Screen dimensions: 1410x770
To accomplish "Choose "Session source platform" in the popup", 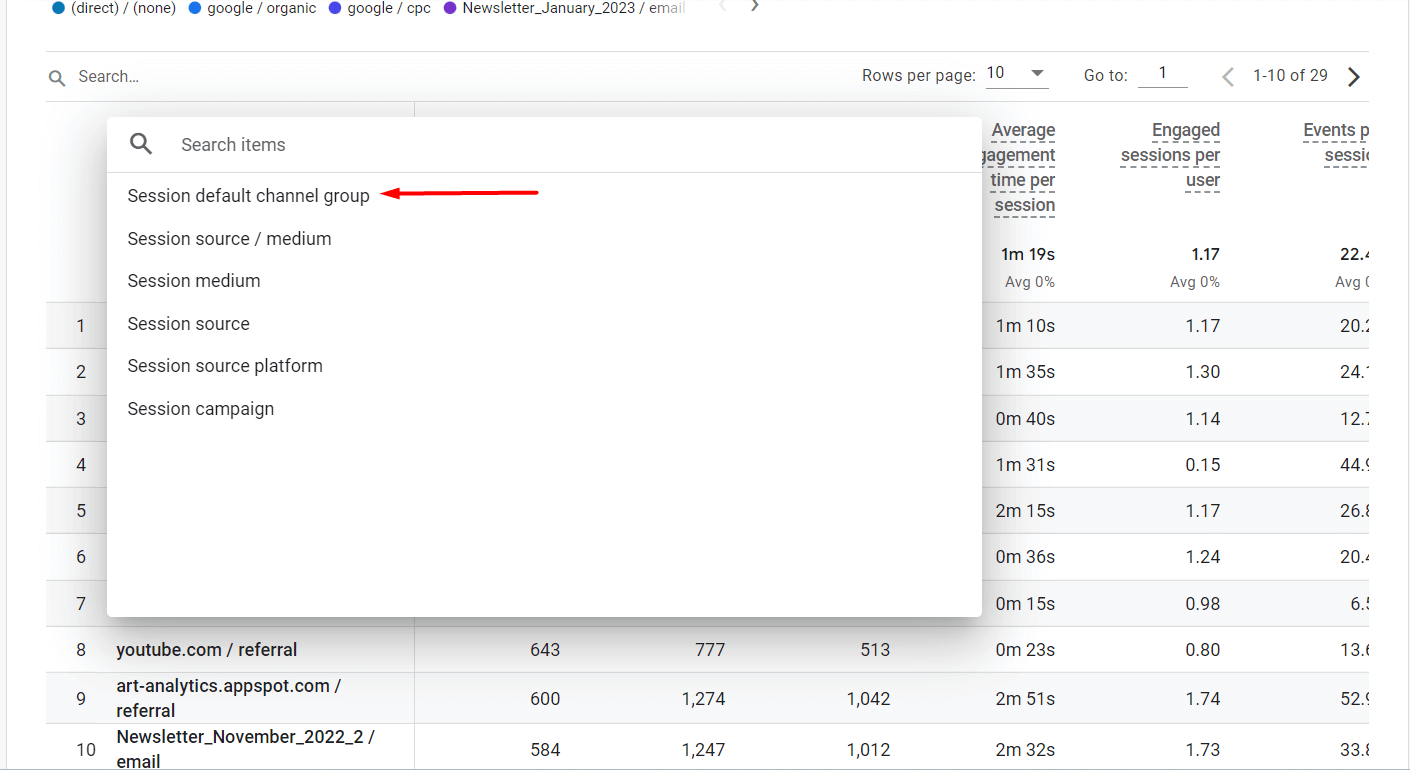I will pyautogui.click(x=224, y=366).
